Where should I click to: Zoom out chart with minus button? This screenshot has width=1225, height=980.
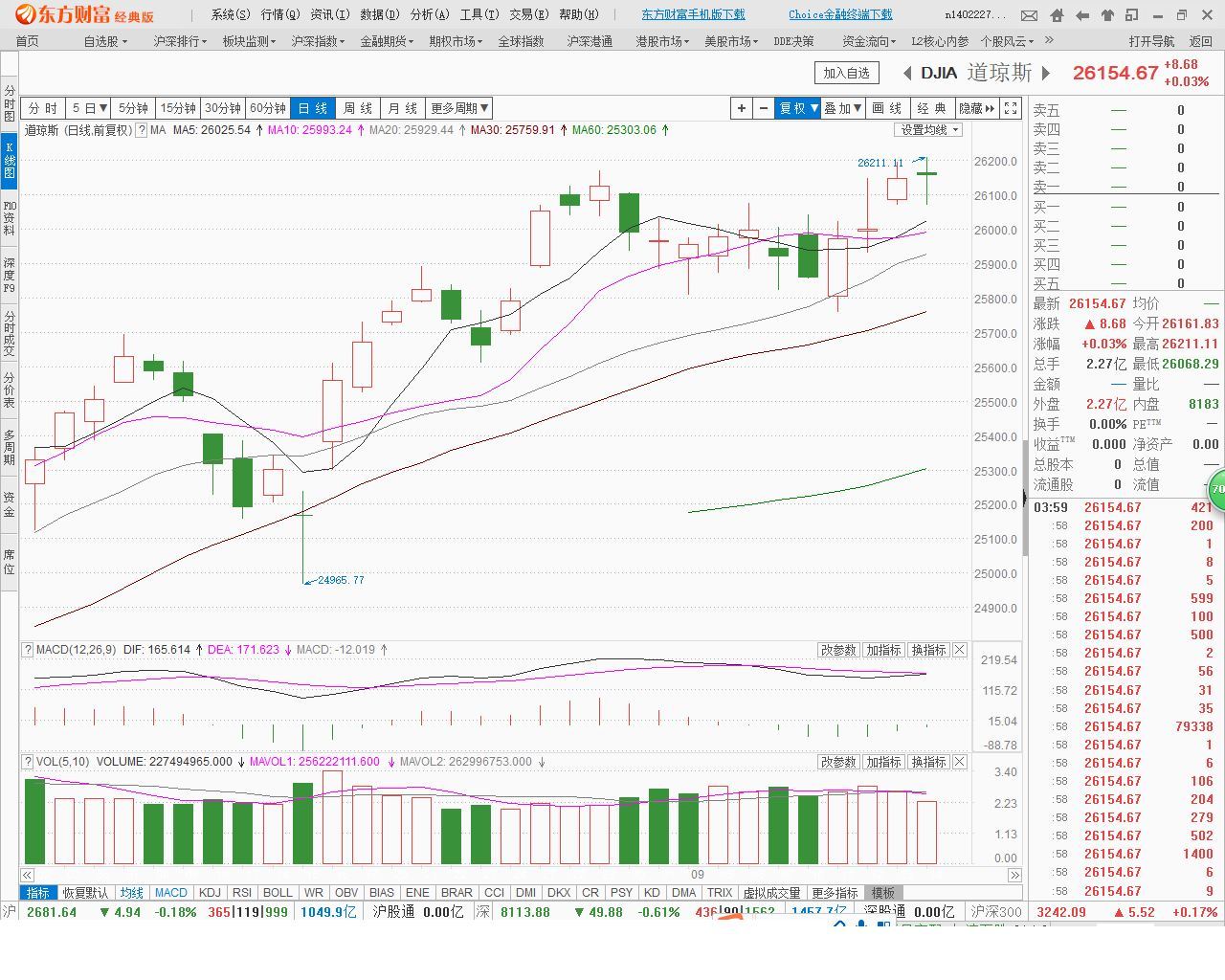click(x=763, y=108)
